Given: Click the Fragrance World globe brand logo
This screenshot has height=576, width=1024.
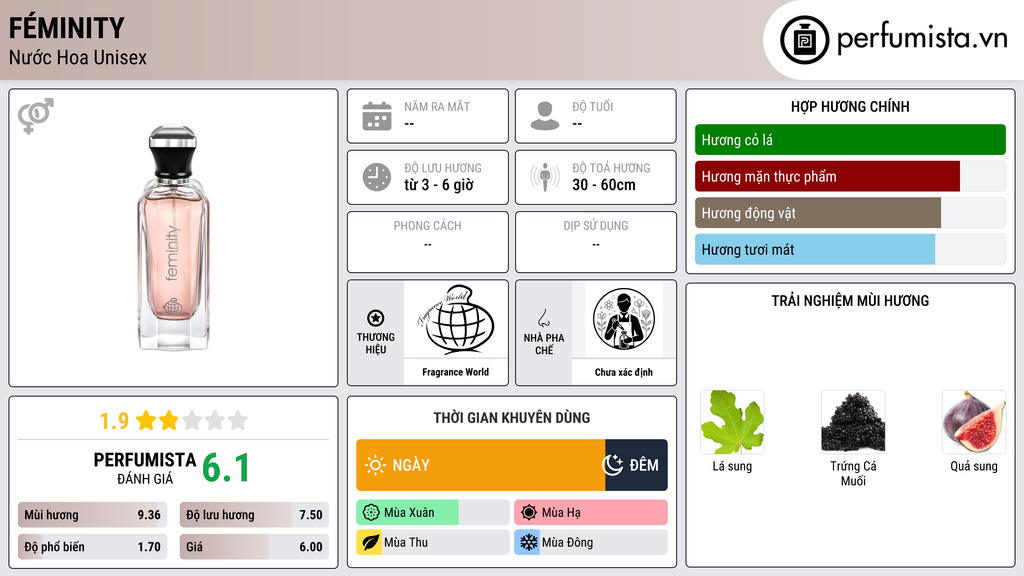Looking at the screenshot, I should pos(456,319).
